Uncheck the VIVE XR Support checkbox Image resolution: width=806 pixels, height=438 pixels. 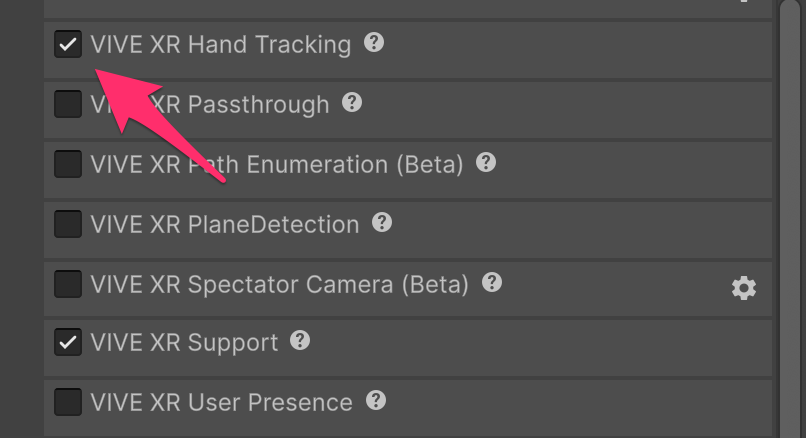pyautogui.click(x=68, y=343)
